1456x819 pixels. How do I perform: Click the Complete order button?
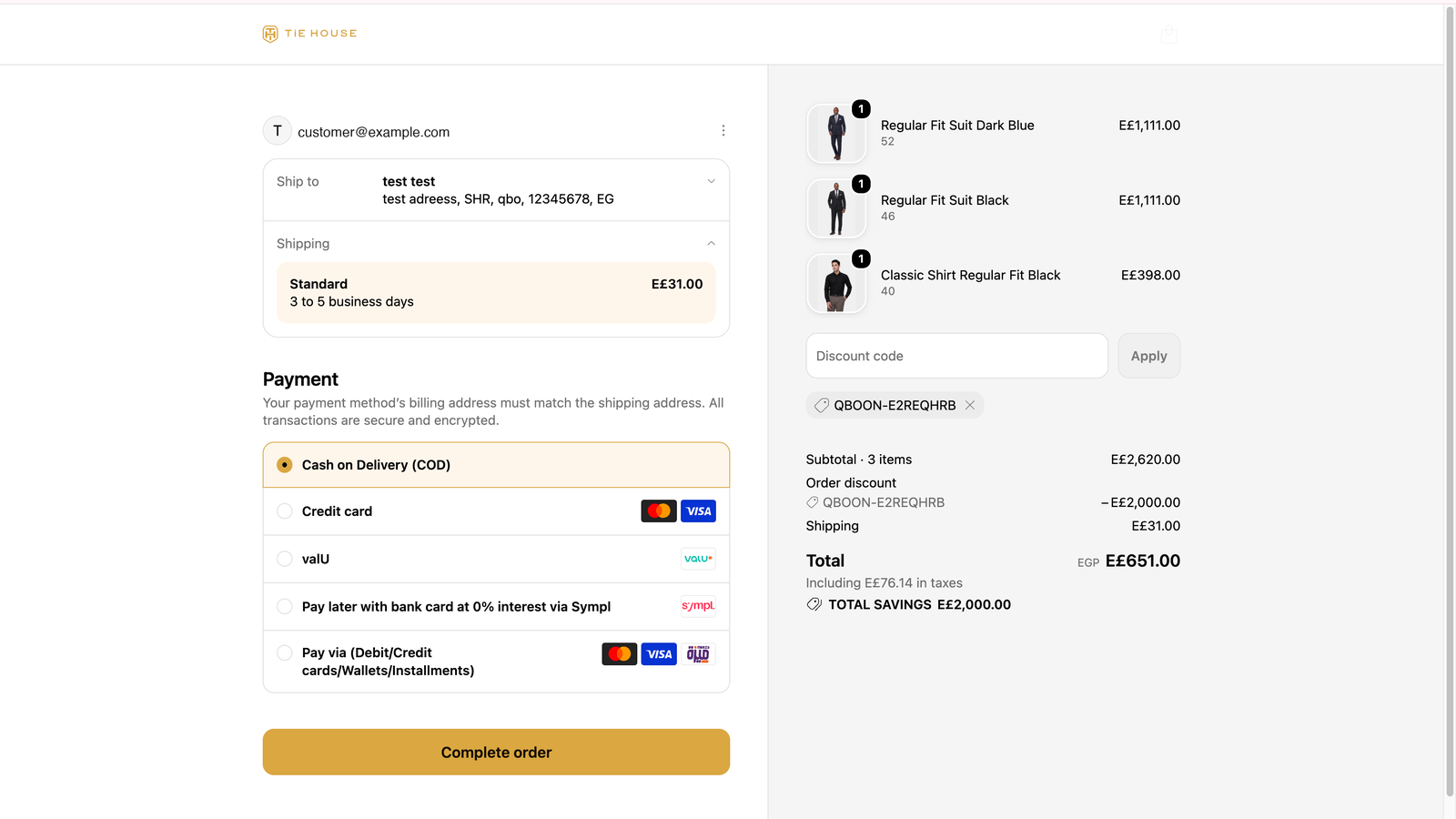click(x=496, y=753)
